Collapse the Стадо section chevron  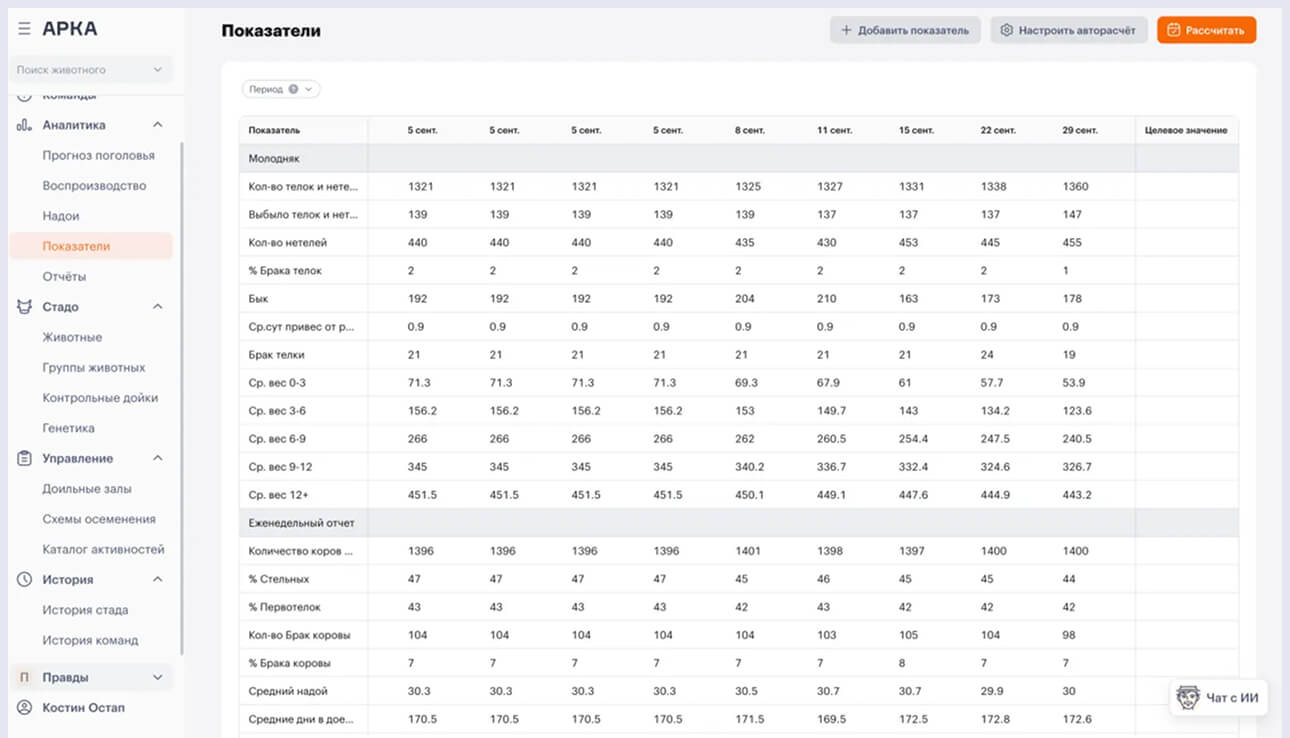(x=157, y=307)
